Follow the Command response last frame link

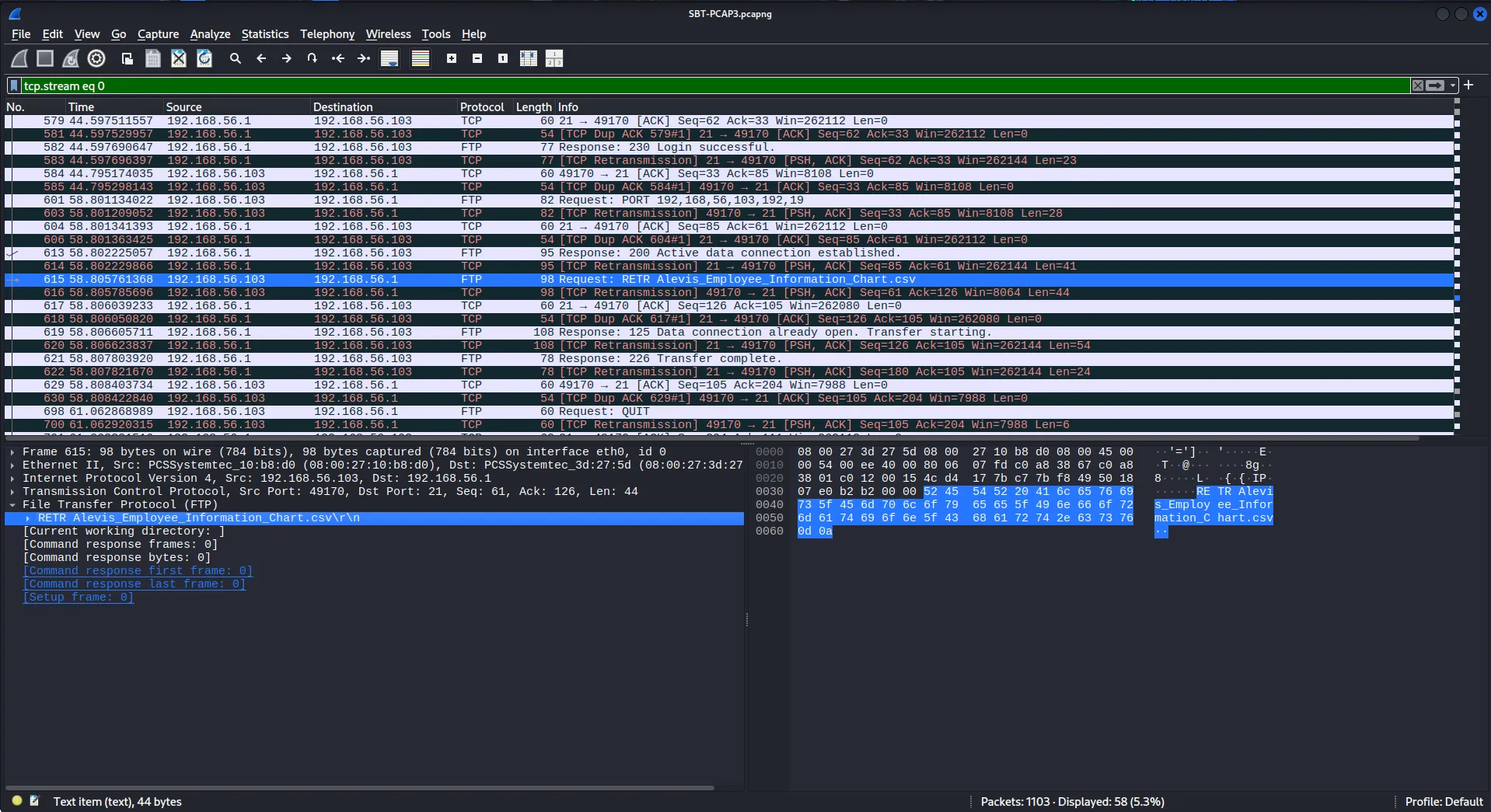tap(134, 584)
